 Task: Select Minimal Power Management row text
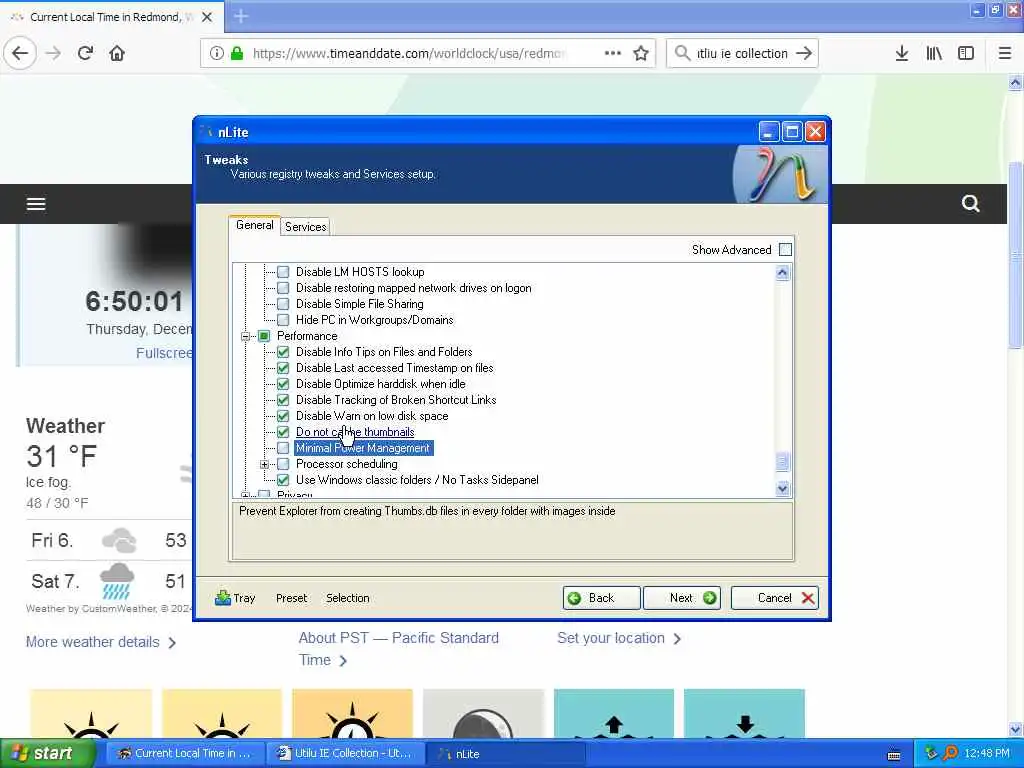(363, 448)
